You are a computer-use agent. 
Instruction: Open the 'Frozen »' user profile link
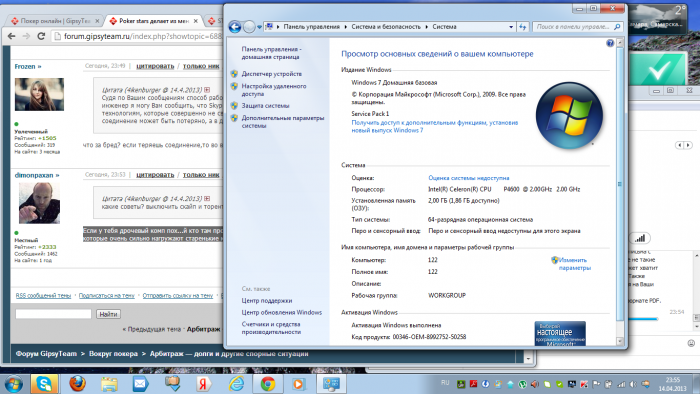pyautogui.click(x=28, y=66)
